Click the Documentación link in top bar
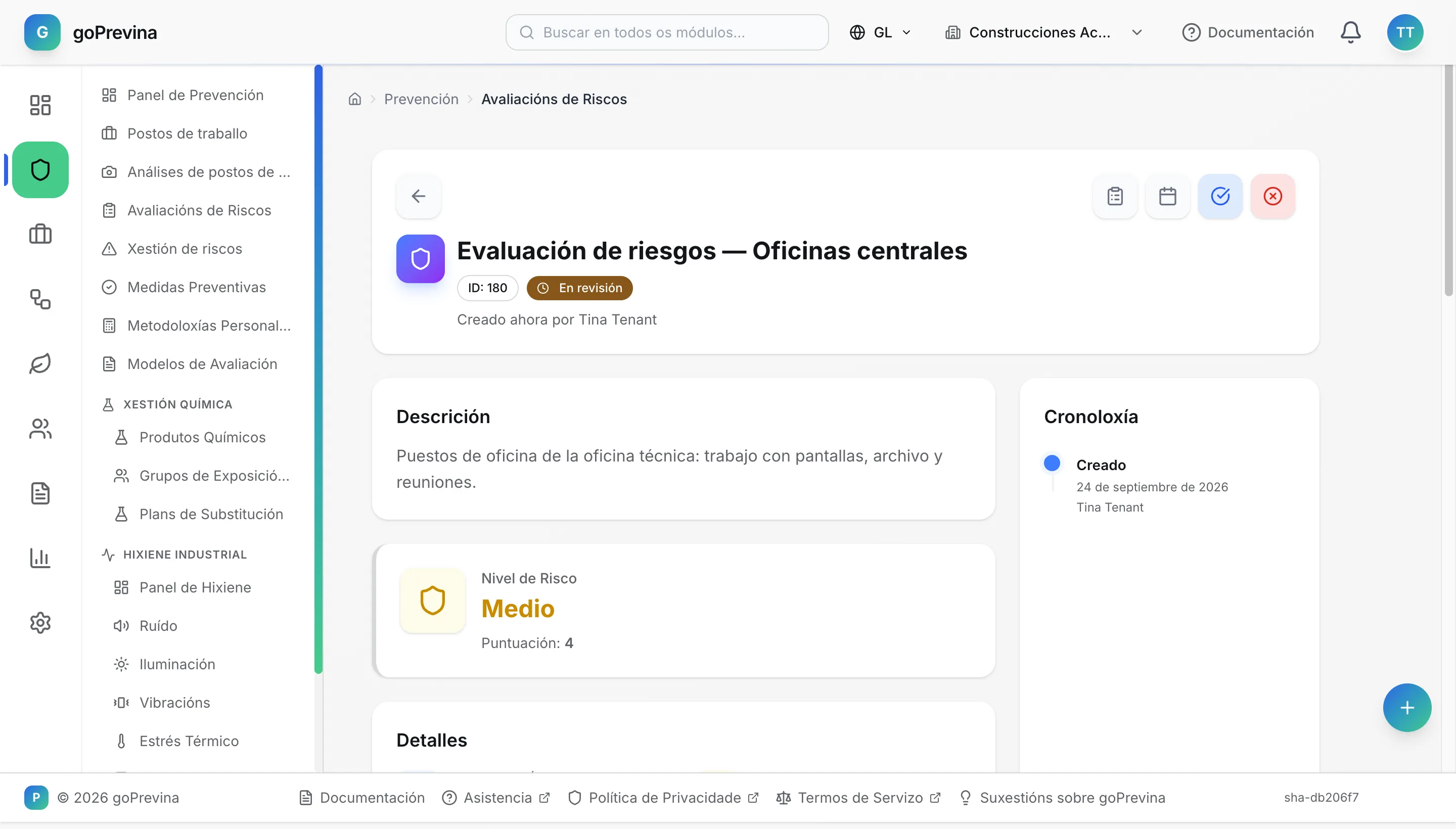 coord(1248,32)
